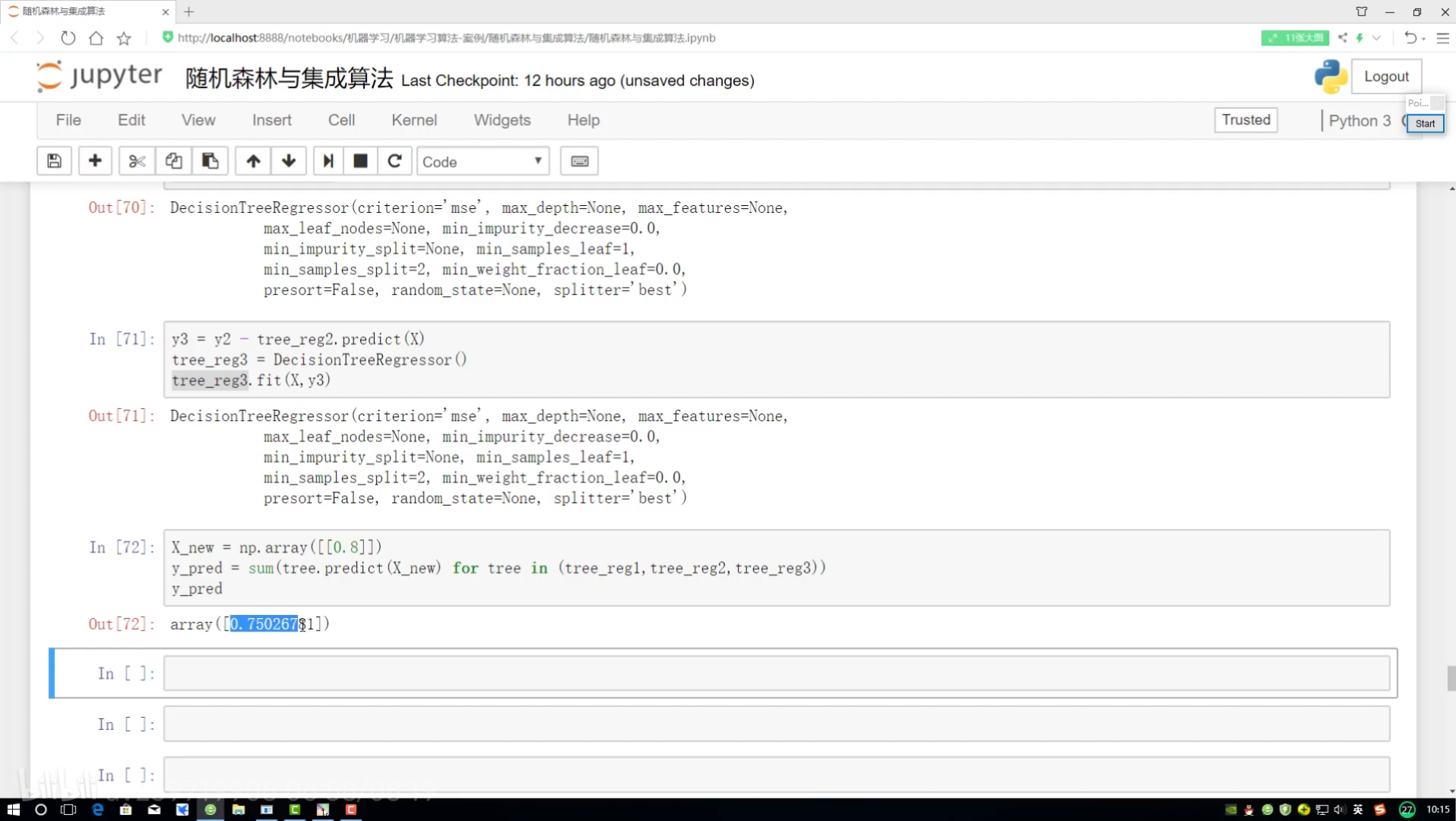Click the green lightning speed-mode icon
The image size is (1456, 821).
(x=1359, y=38)
